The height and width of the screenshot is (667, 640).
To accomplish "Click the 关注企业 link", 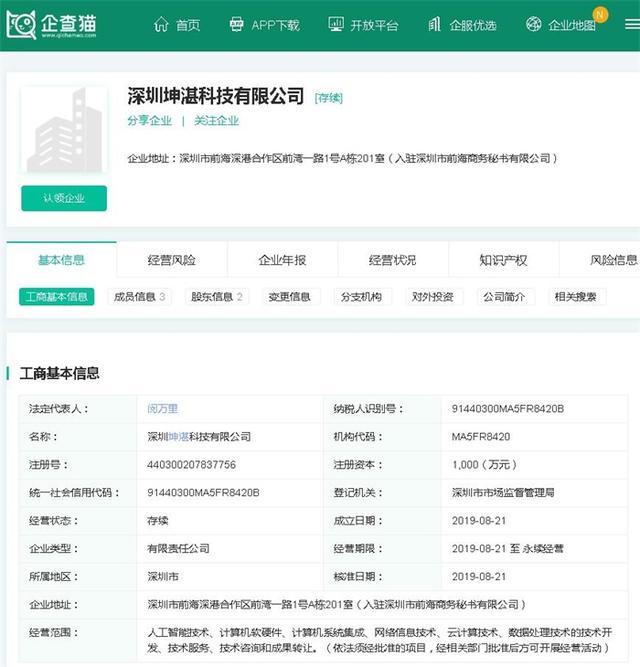I will coord(216,121).
